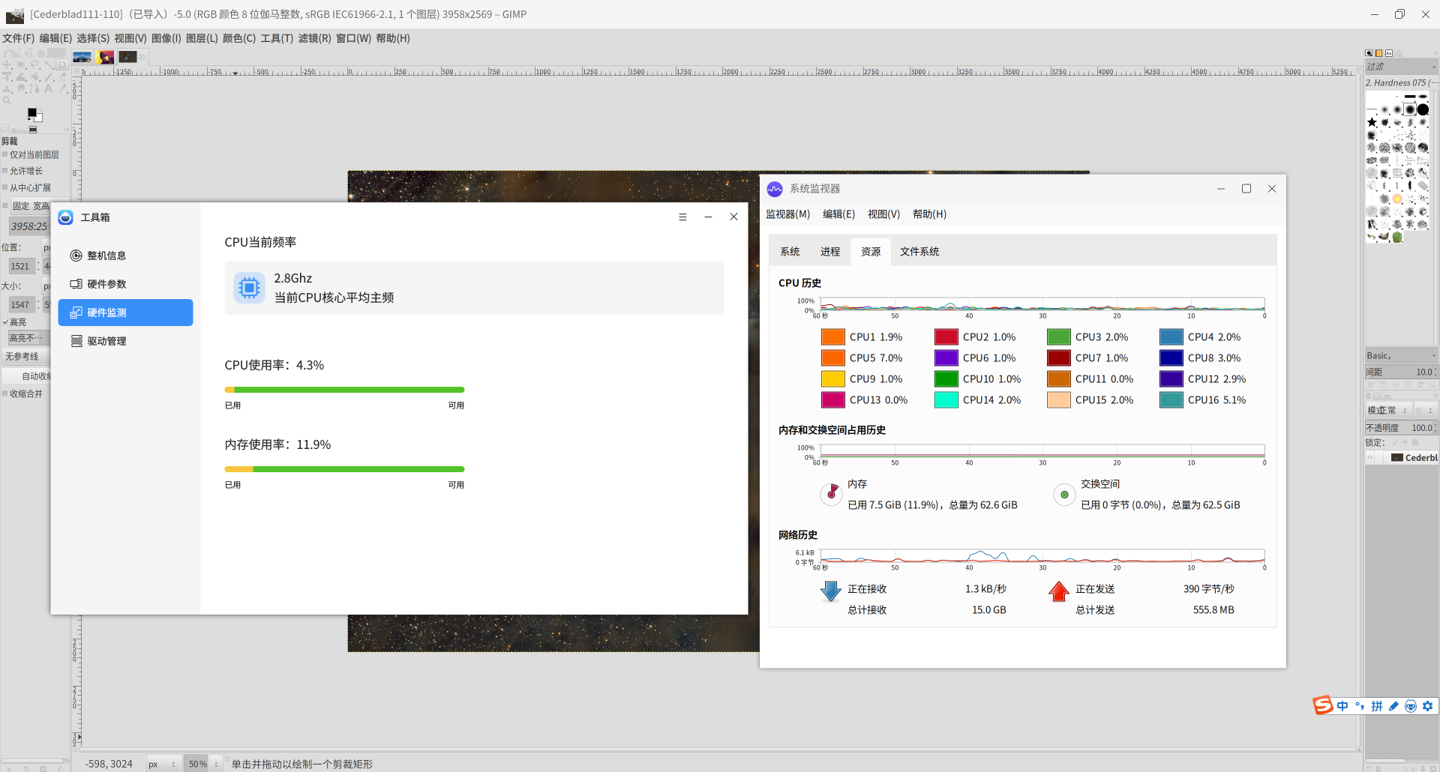Open the toolbox hamburger menu
1440x772 pixels.
(x=683, y=217)
